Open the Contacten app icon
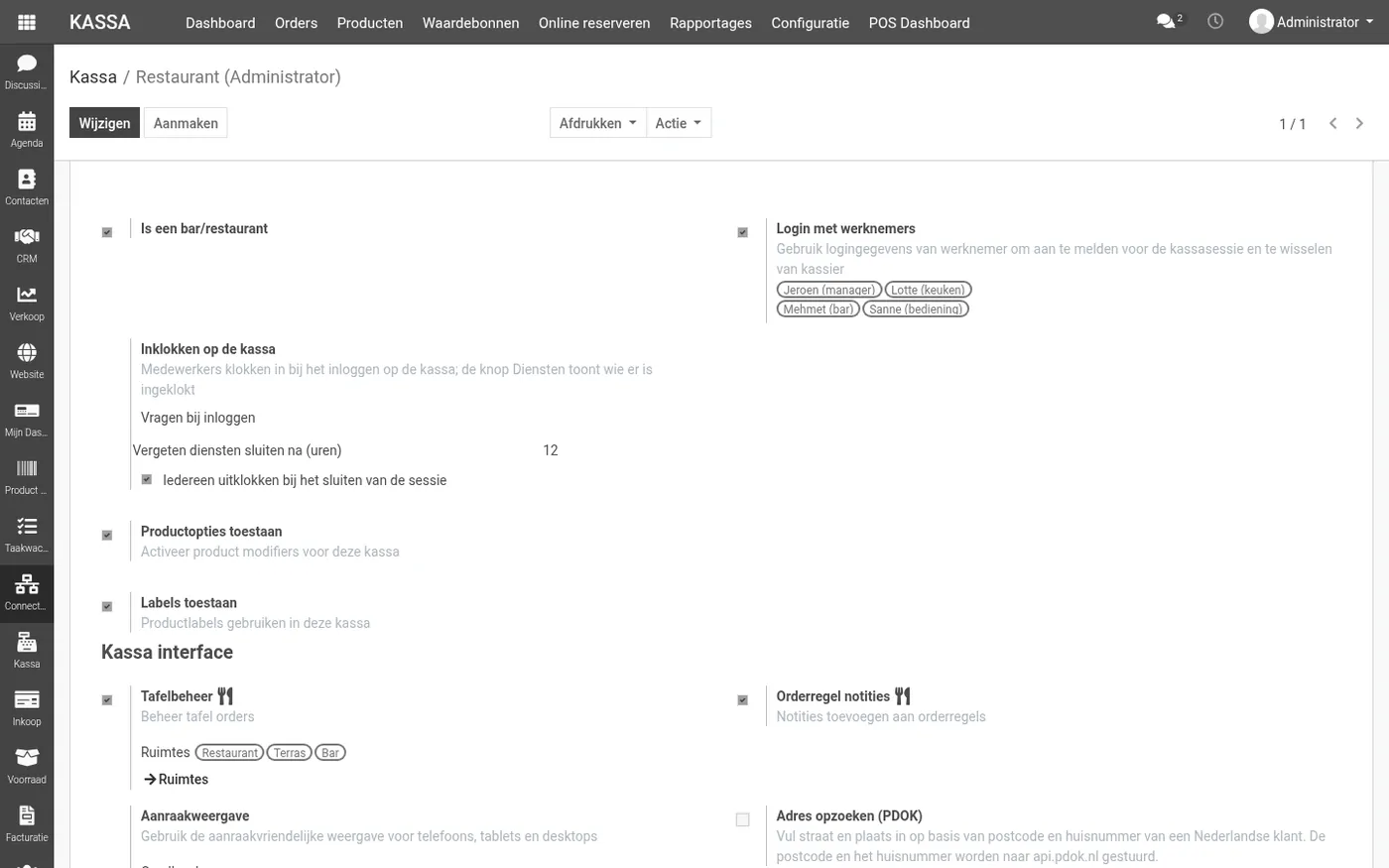Screen dimensions: 1389x868 click(x=27, y=186)
